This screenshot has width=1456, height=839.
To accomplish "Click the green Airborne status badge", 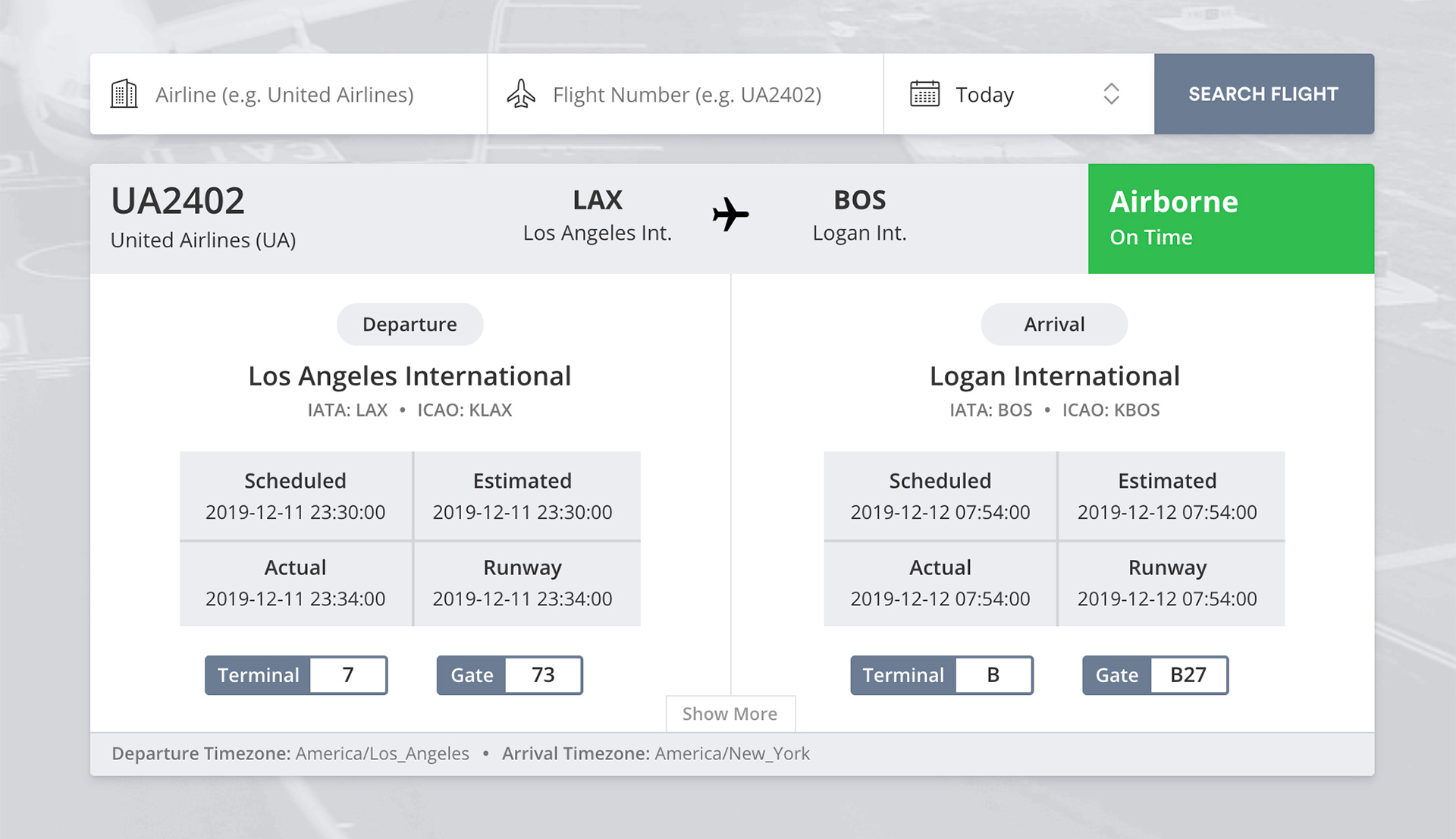I will (1230, 218).
